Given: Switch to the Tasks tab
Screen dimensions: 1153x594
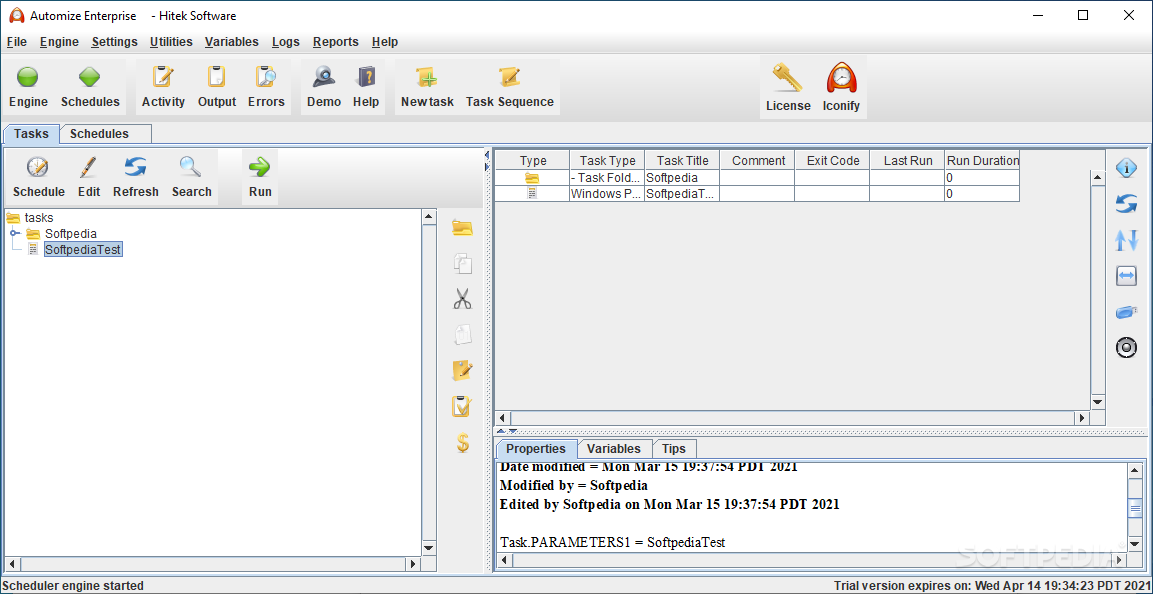Looking at the screenshot, I should click(x=32, y=134).
